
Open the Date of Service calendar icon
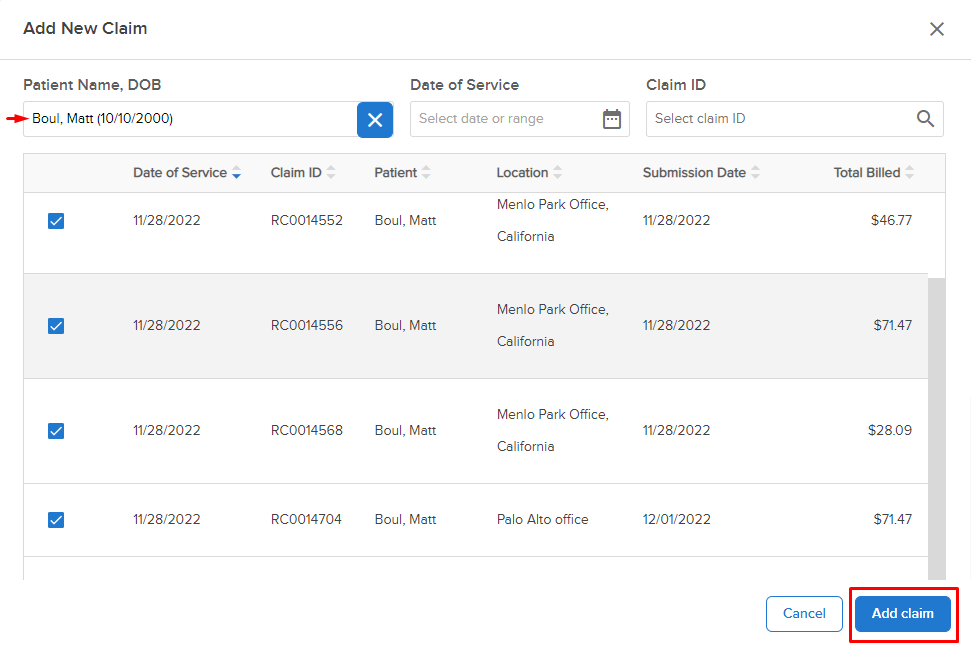[612, 119]
